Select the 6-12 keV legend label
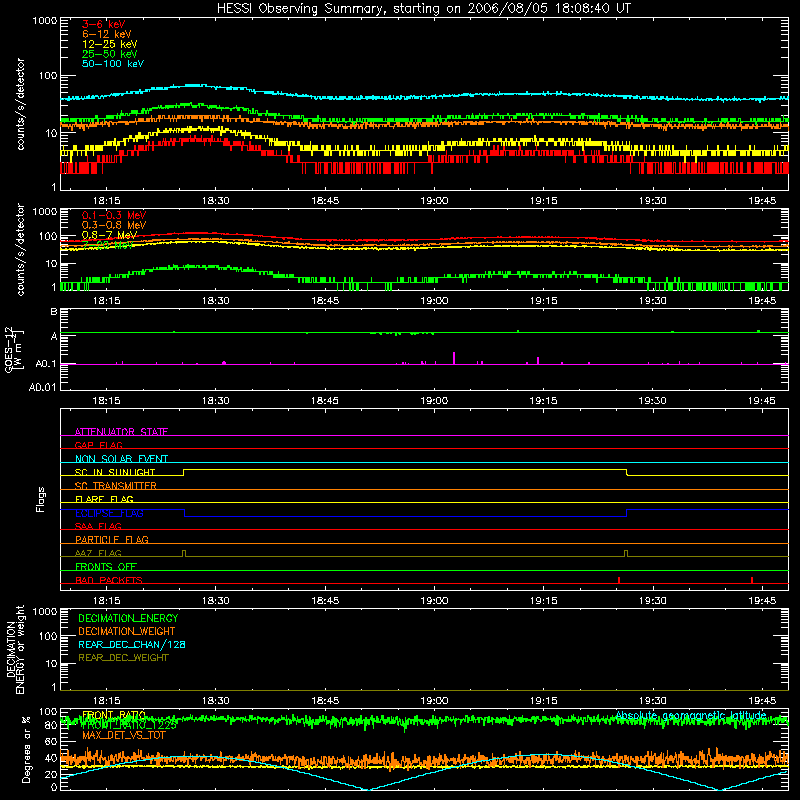The image size is (800, 800). [x=107, y=34]
